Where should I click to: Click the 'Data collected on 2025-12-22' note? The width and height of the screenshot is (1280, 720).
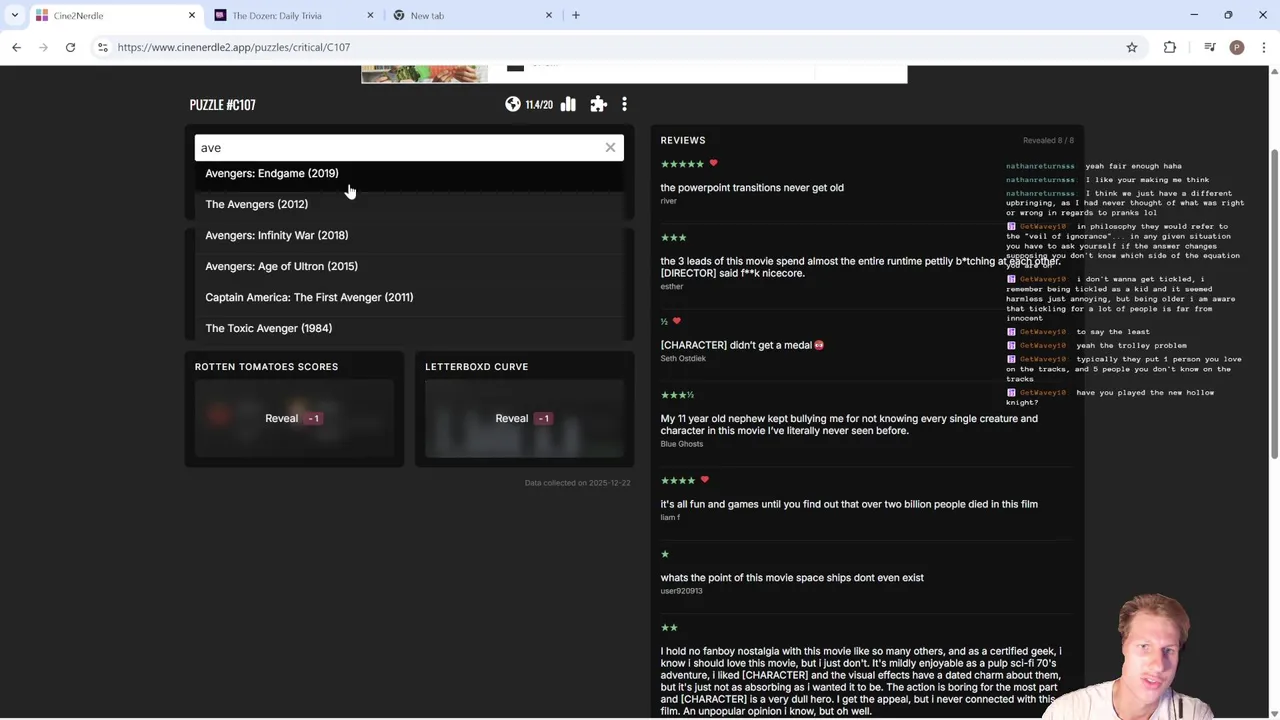[x=578, y=483]
